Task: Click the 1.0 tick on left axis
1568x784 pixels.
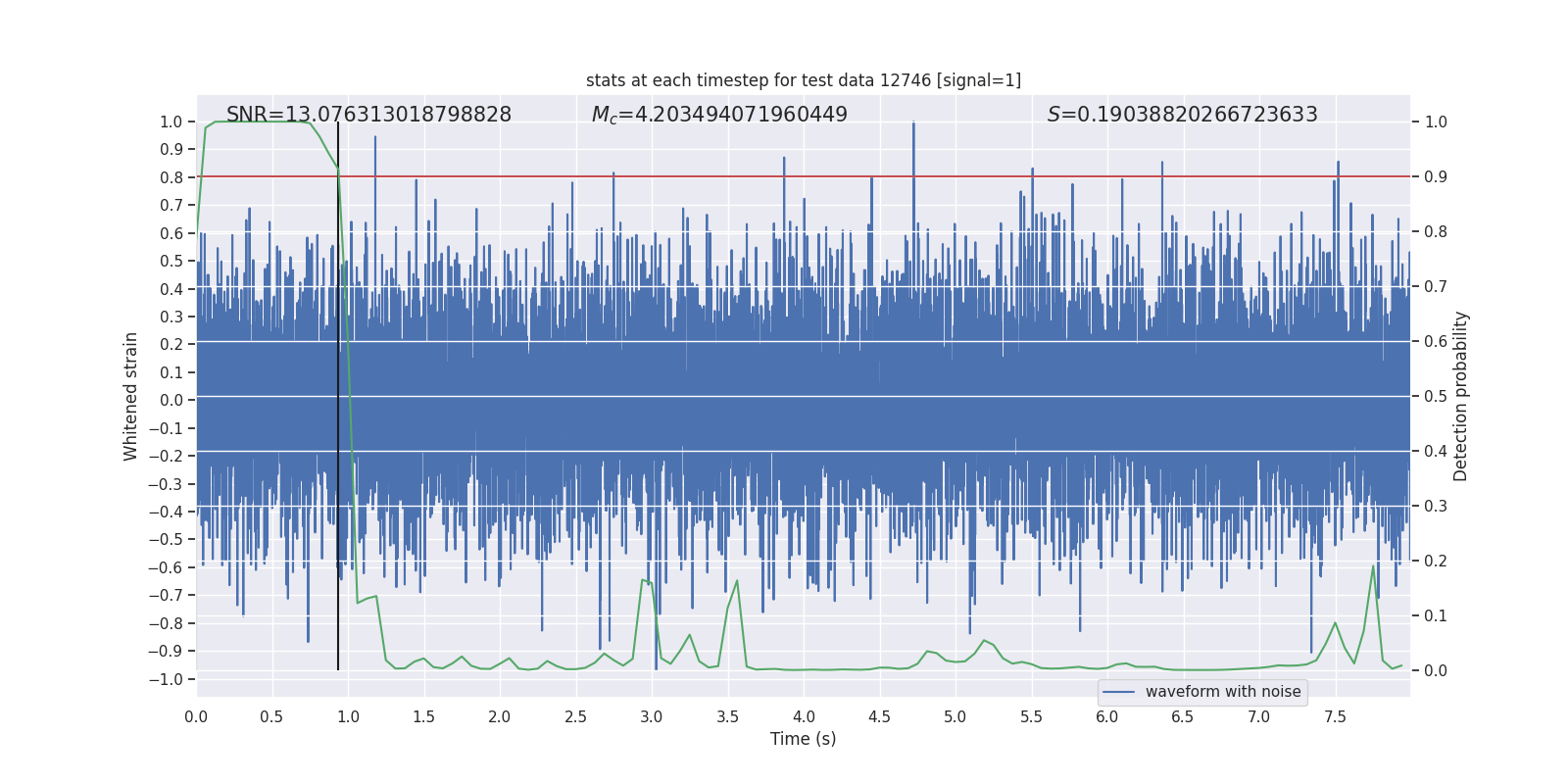Action: click(171, 122)
